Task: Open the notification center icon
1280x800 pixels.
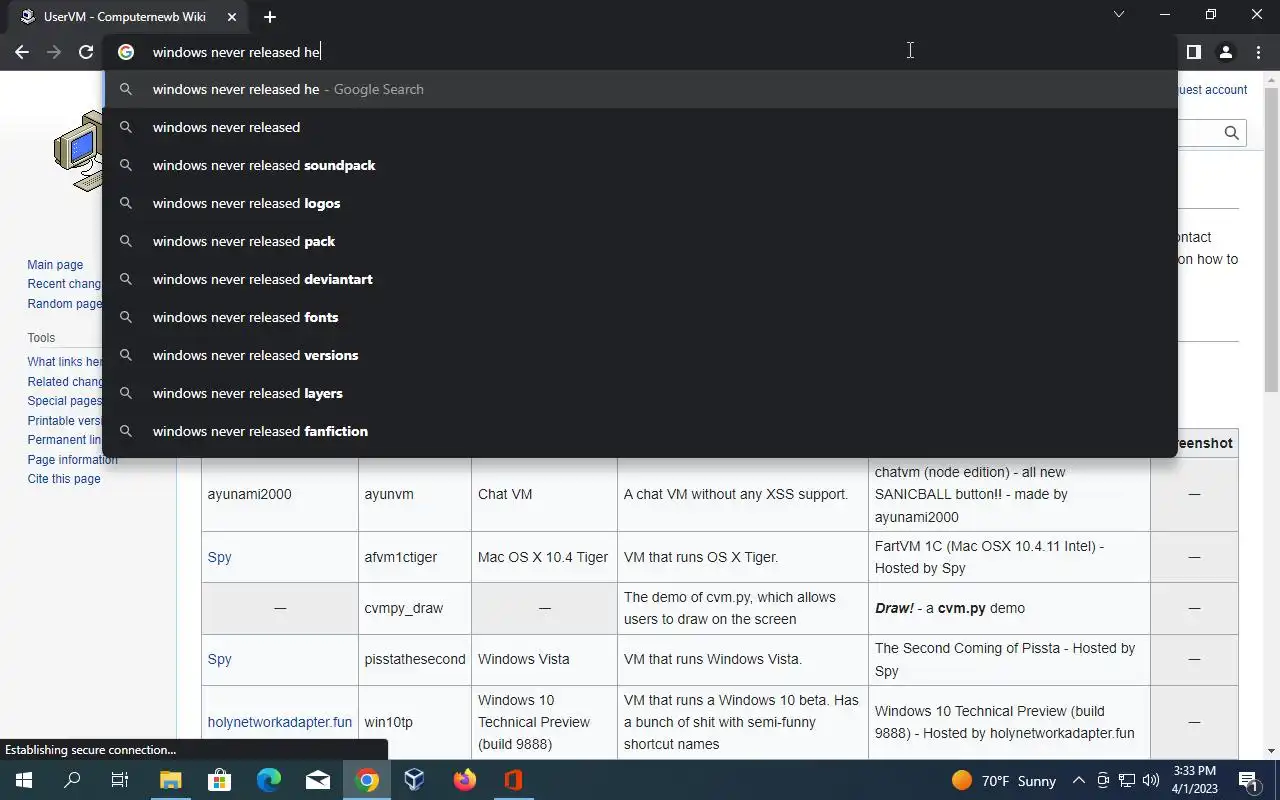Action: [x=1248, y=780]
